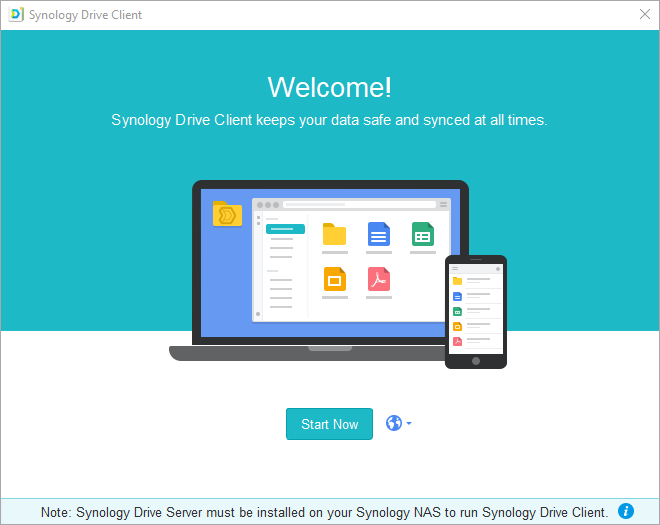Select the green spreadsheet icon in laptop illustration
The image size is (660, 525).
point(422,234)
